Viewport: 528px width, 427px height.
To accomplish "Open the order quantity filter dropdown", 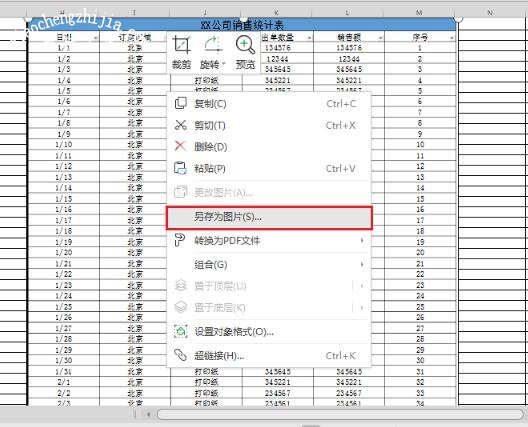I will (x=309, y=38).
